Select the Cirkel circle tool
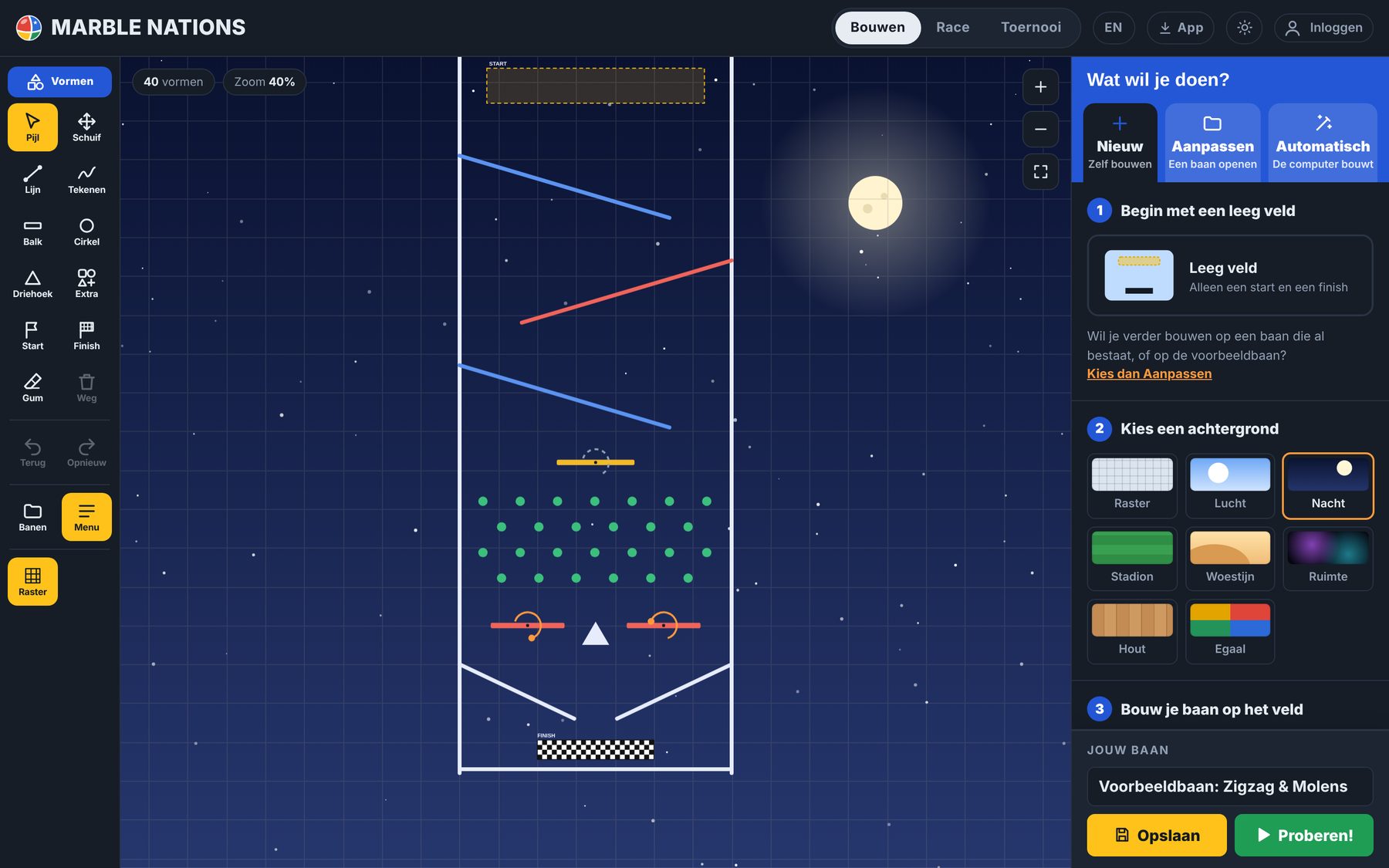This screenshot has width=1389, height=868. pos(86,231)
